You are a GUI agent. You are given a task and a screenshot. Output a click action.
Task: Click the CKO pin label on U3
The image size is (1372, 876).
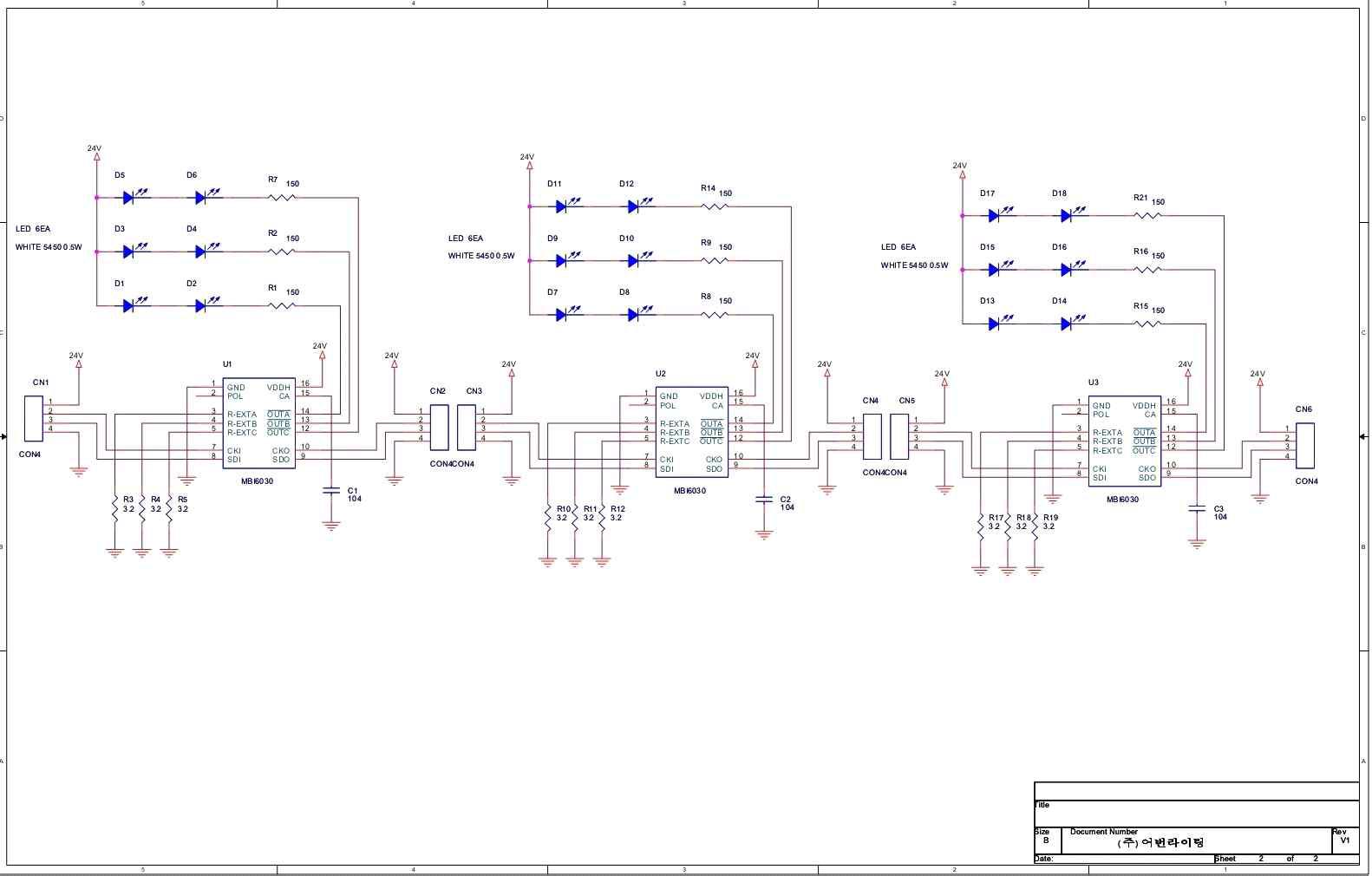click(x=1147, y=469)
